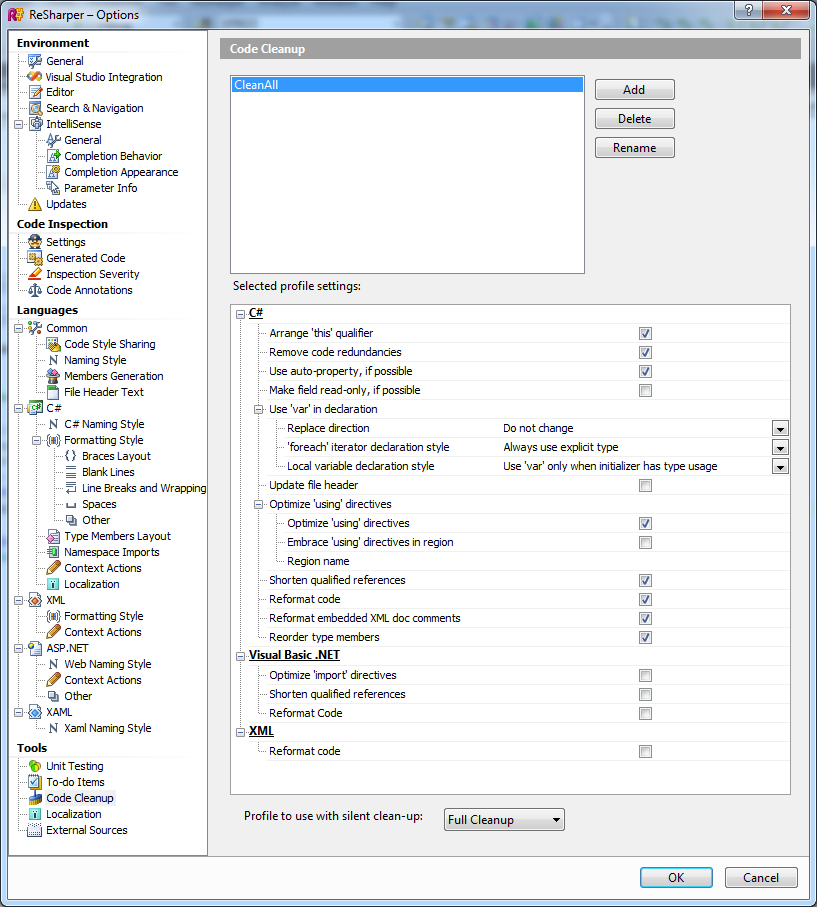
Task: Click the C# Localization icon
Action: click(53, 584)
